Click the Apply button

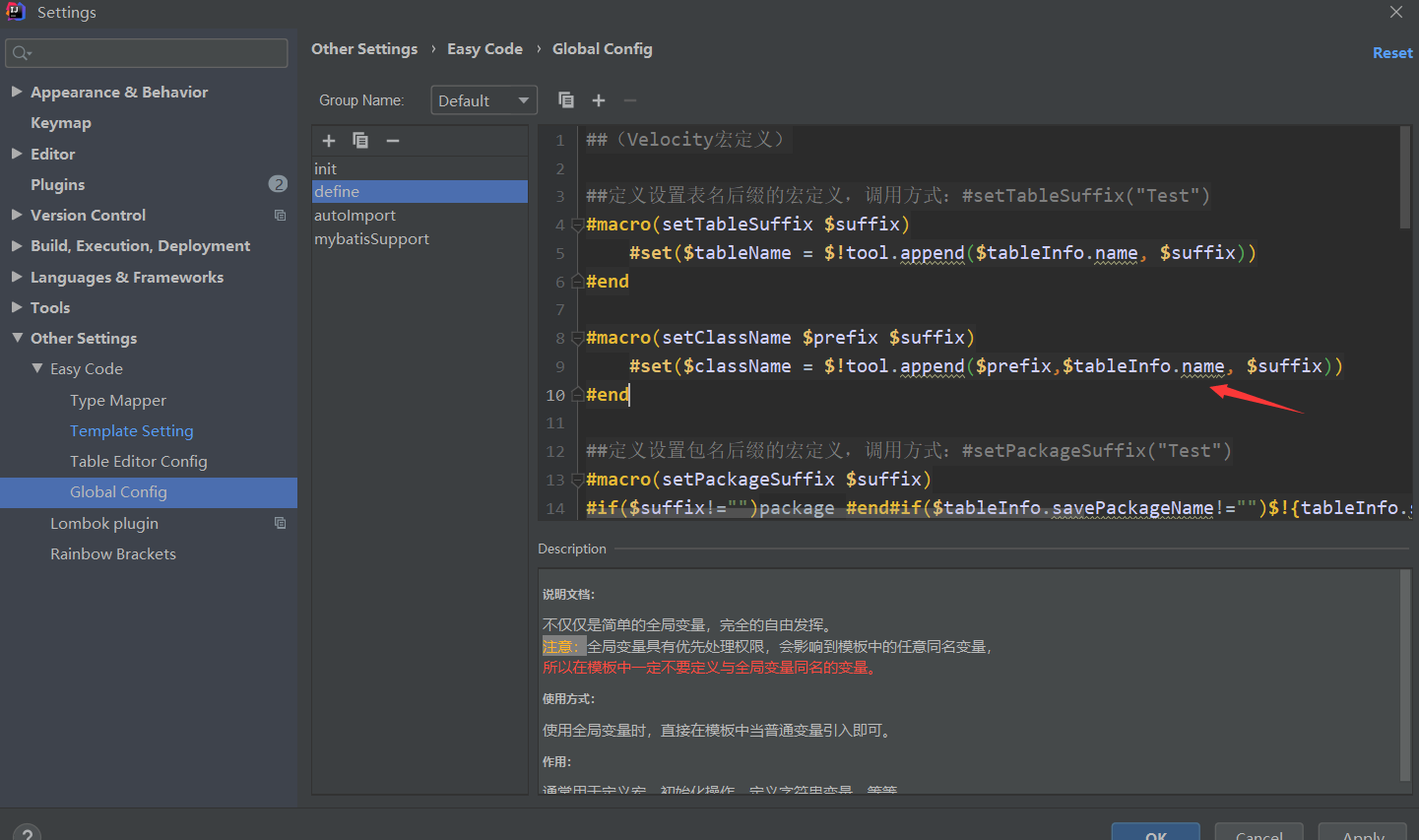1363,832
